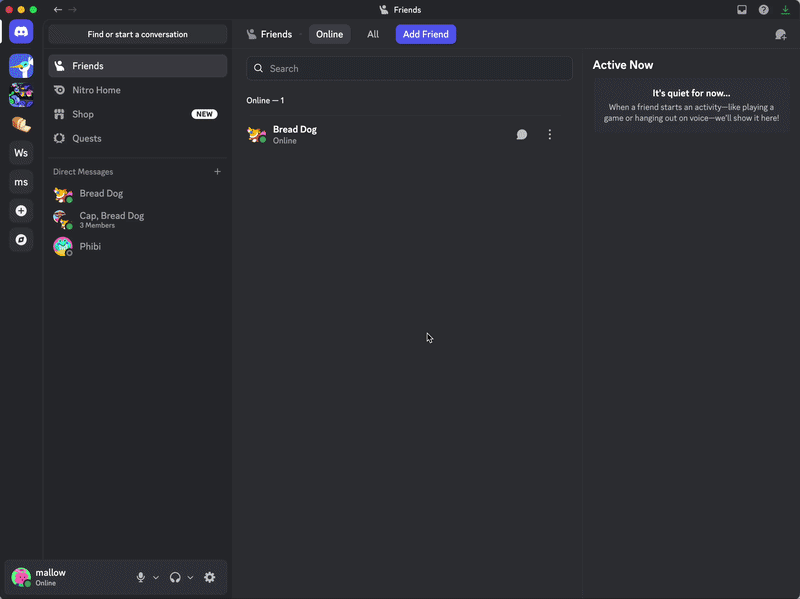The width and height of the screenshot is (800, 599).
Task: Mute the microphone
Action: click(141, 577)
